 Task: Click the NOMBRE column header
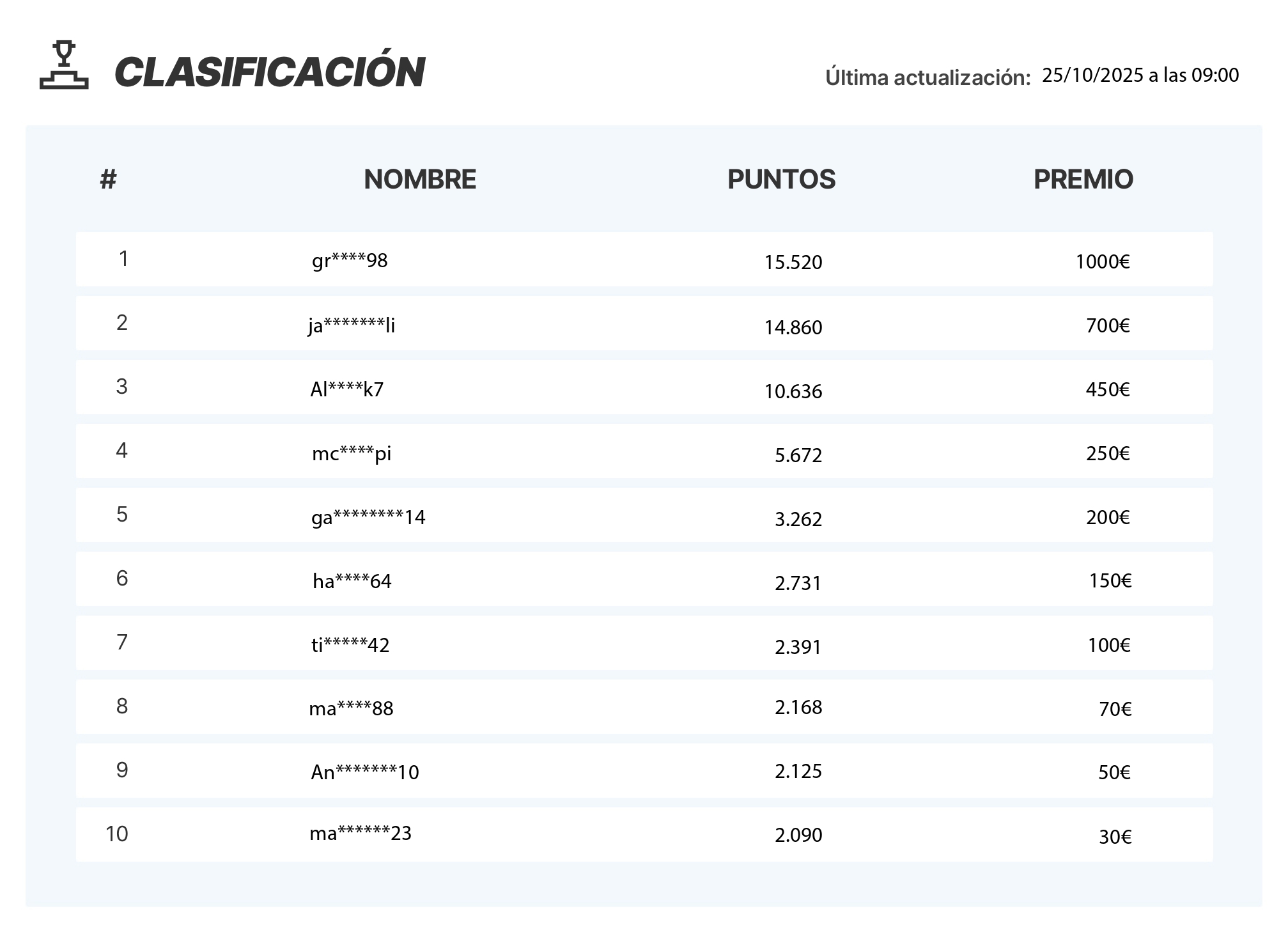pyautogui.click(x=419, y=179)
